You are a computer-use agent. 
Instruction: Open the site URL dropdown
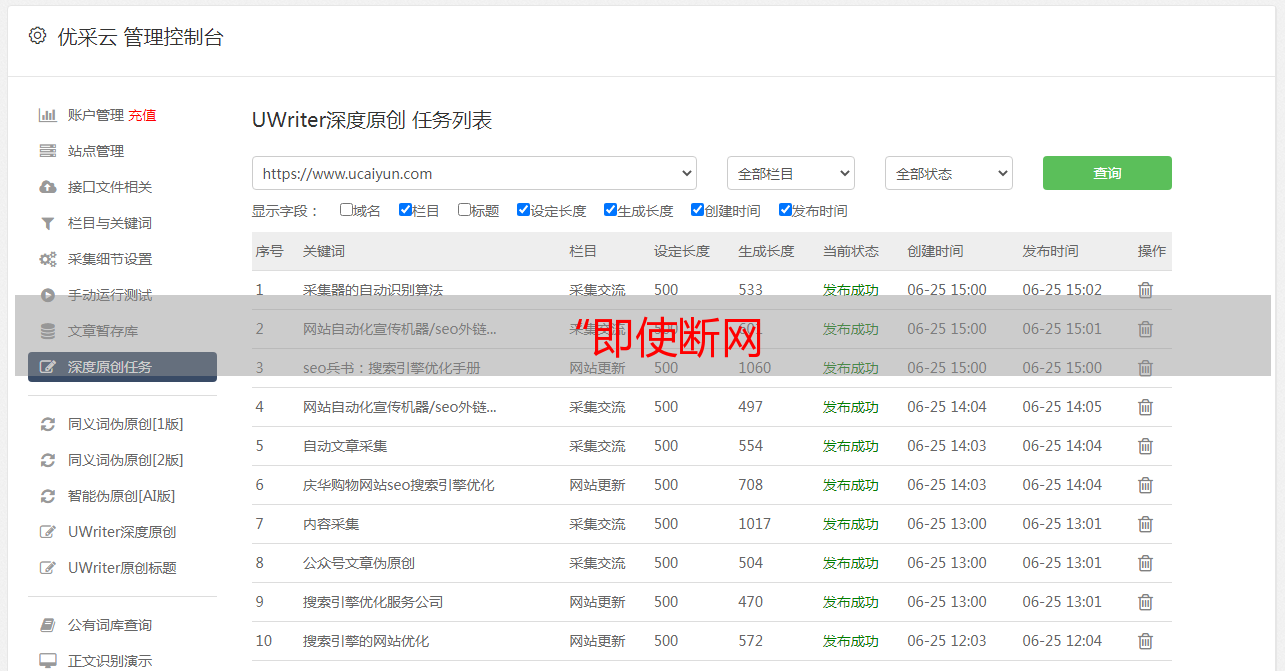click(474, 173)
